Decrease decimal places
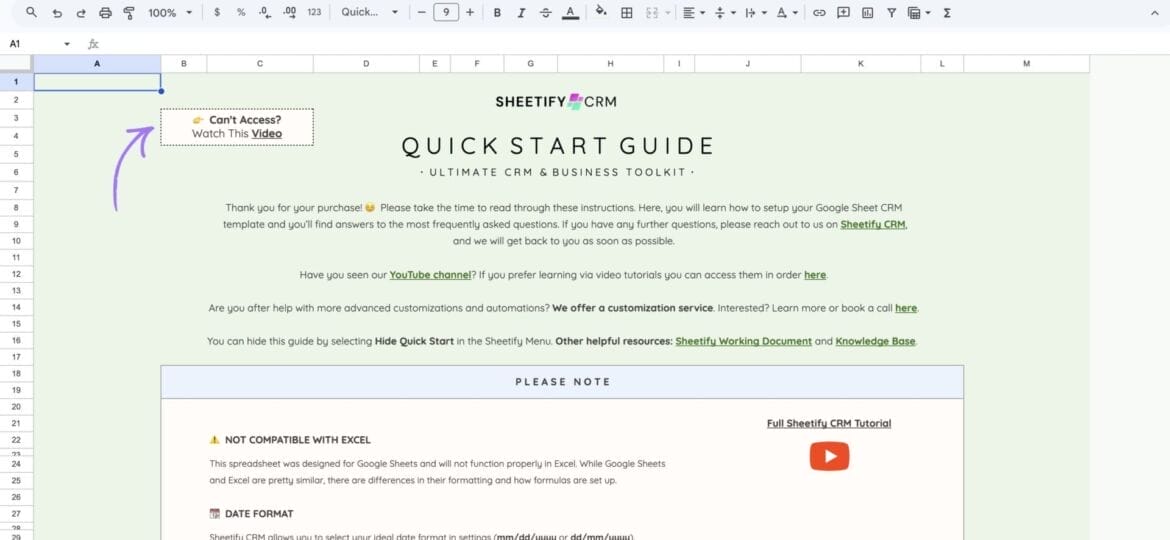 pos(264,13)
